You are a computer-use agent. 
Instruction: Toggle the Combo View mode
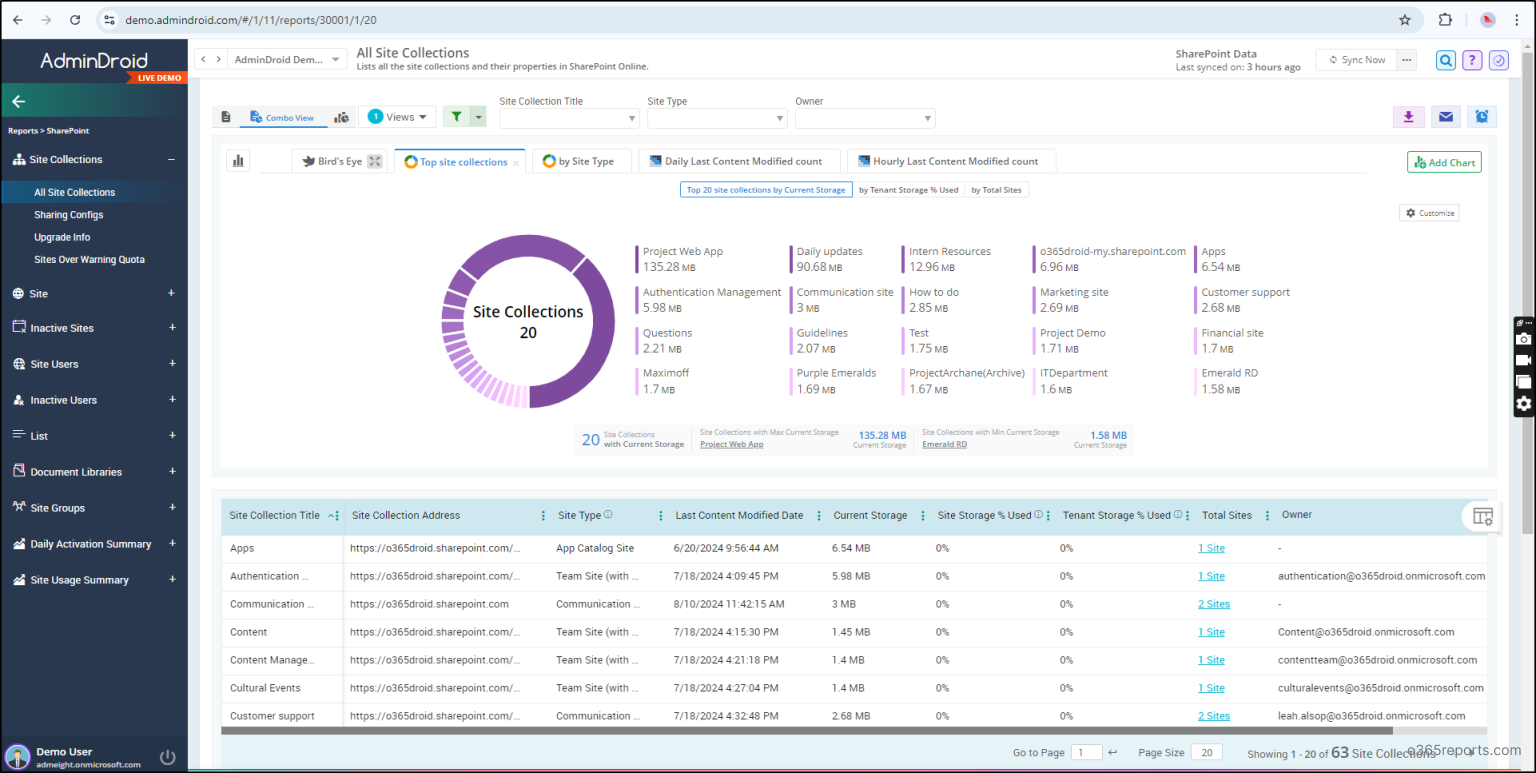pos(282,117)
